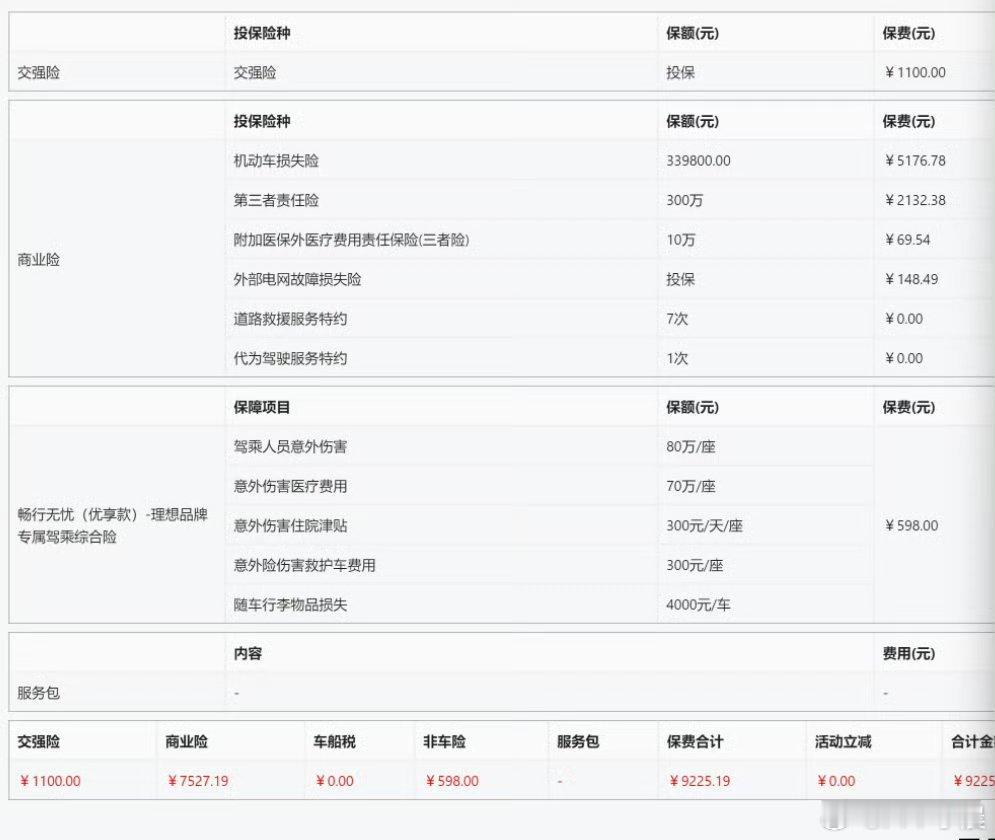Select the 意外伤害住院津贴 row label

pyautogui.click(x=290, y=525)
